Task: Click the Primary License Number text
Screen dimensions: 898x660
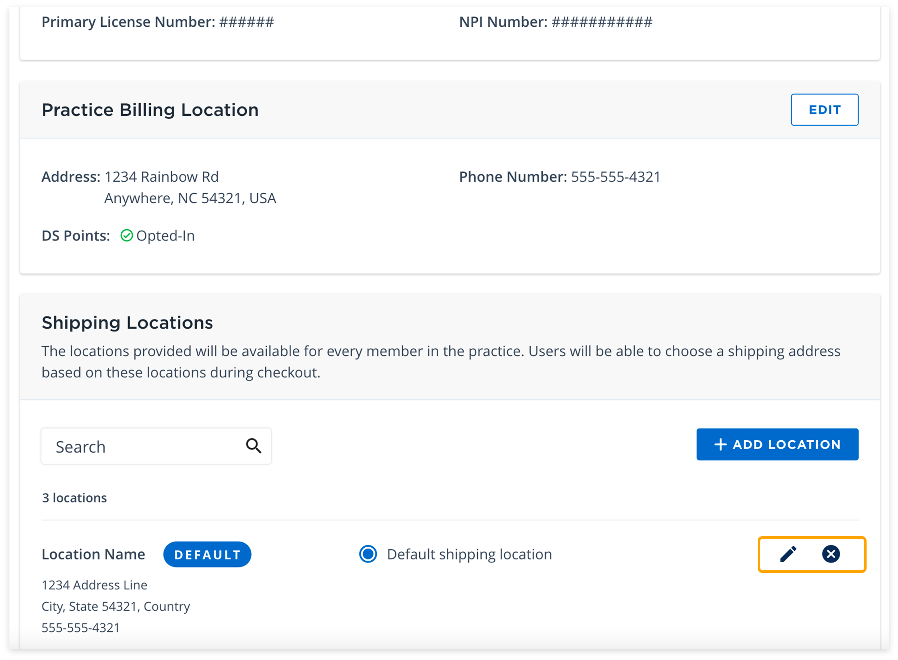Action: point(157,22)
